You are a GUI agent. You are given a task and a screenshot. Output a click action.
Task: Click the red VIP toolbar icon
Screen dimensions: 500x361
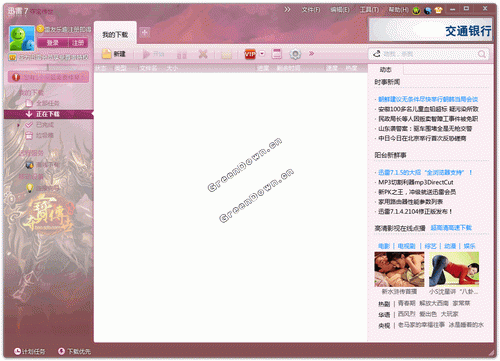[x=250, y=54]
